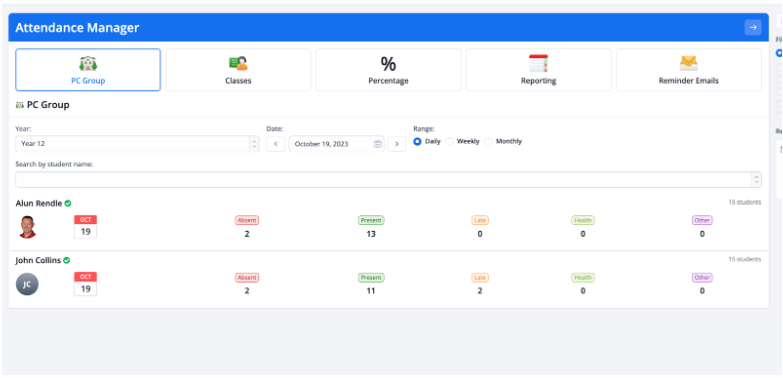Click the Oct 19 calendar icon for Alun Rendle
Image resolution: width=783 pixels, height=378 pixels.
(x=85, y=227)
